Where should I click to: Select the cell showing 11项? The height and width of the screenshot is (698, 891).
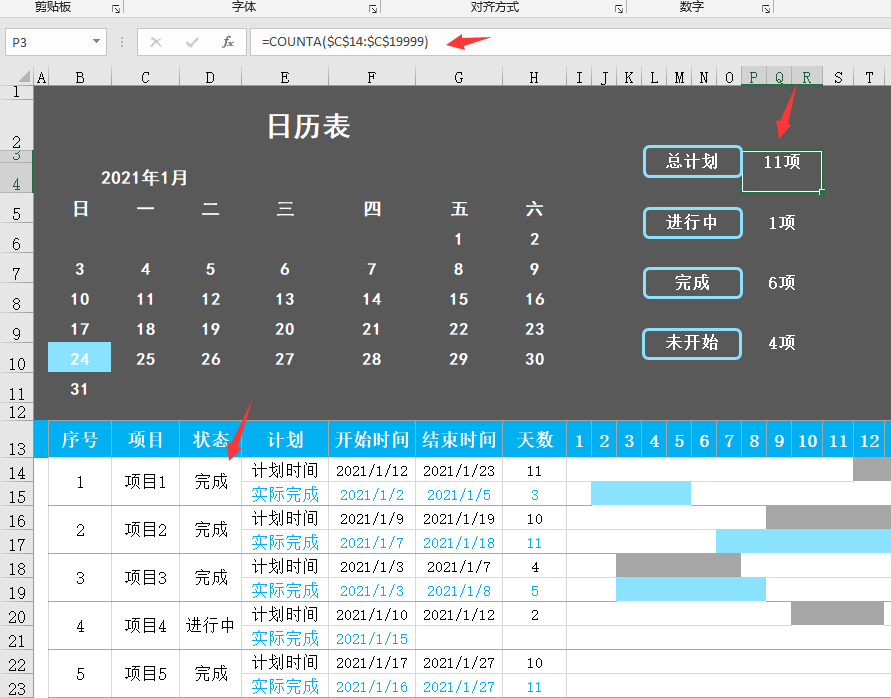782,171
